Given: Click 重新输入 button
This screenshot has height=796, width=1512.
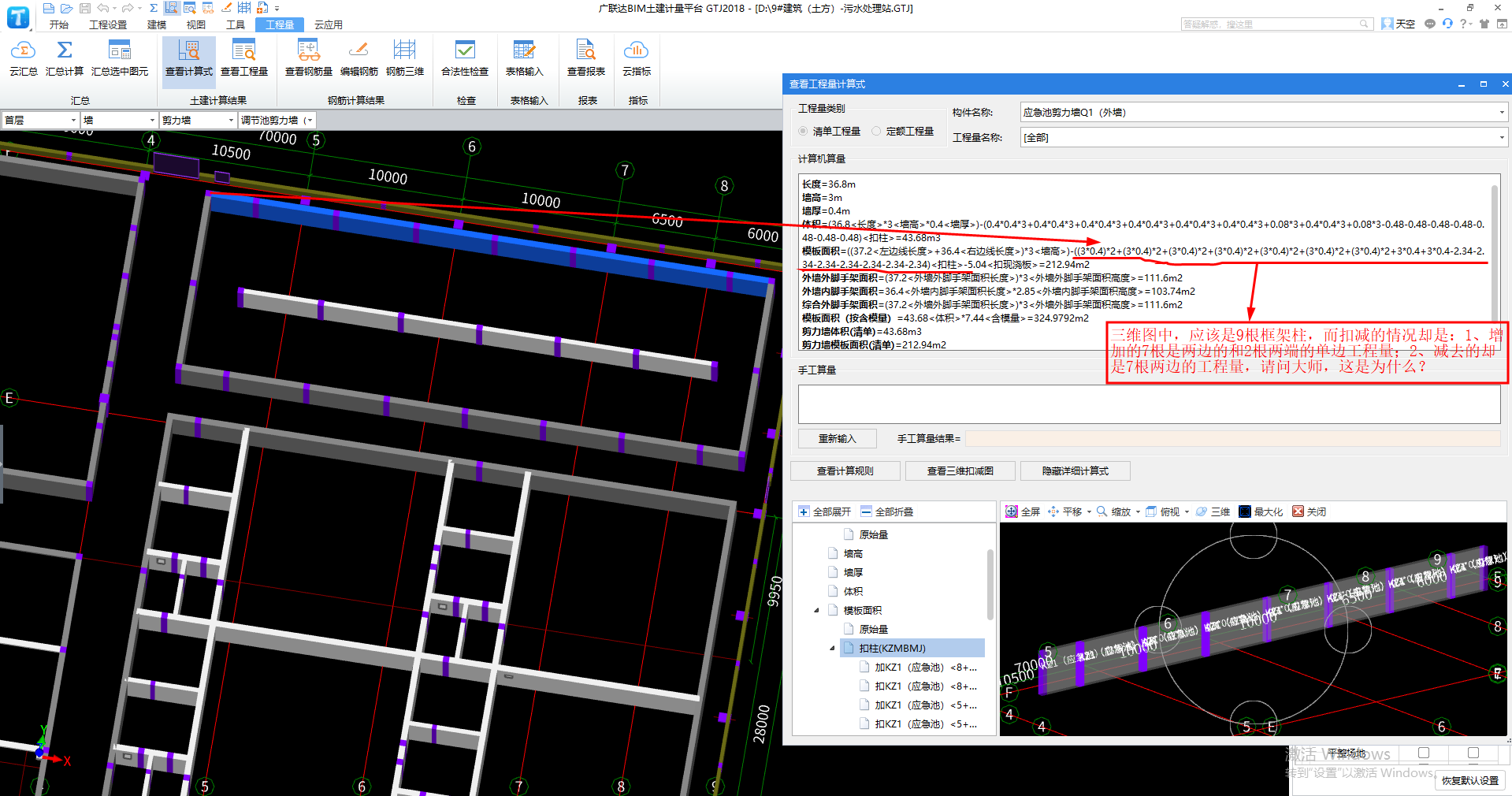Looking at the screenshot, I should pyautogui.click(x=837, y=438).
